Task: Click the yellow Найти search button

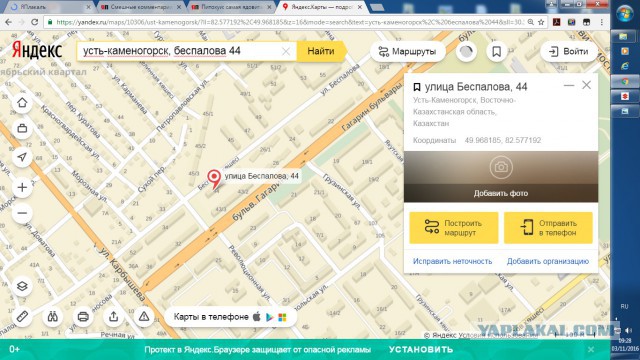Action: 321,51
